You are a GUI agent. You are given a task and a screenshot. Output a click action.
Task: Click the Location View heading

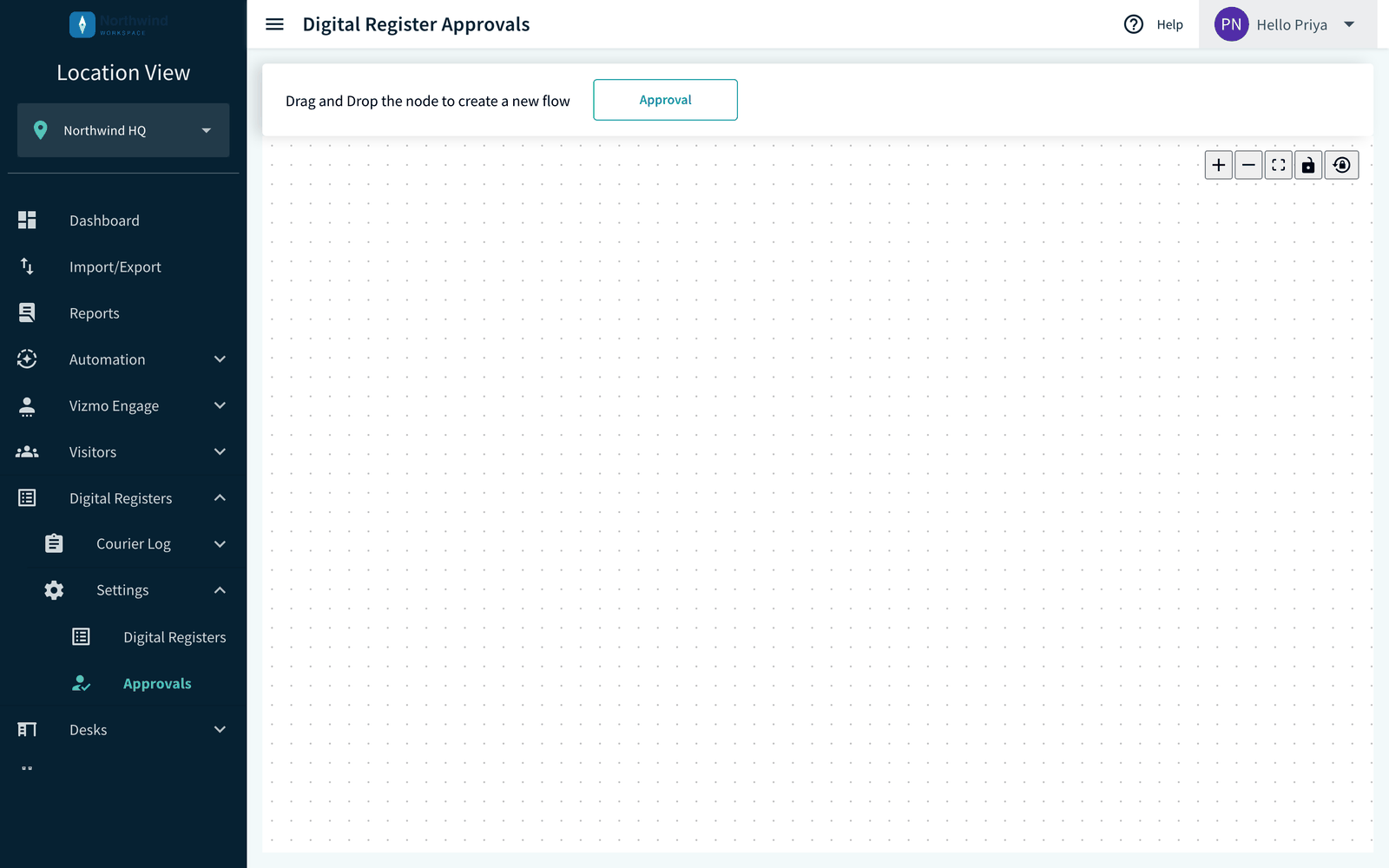(x=123, y=73)
